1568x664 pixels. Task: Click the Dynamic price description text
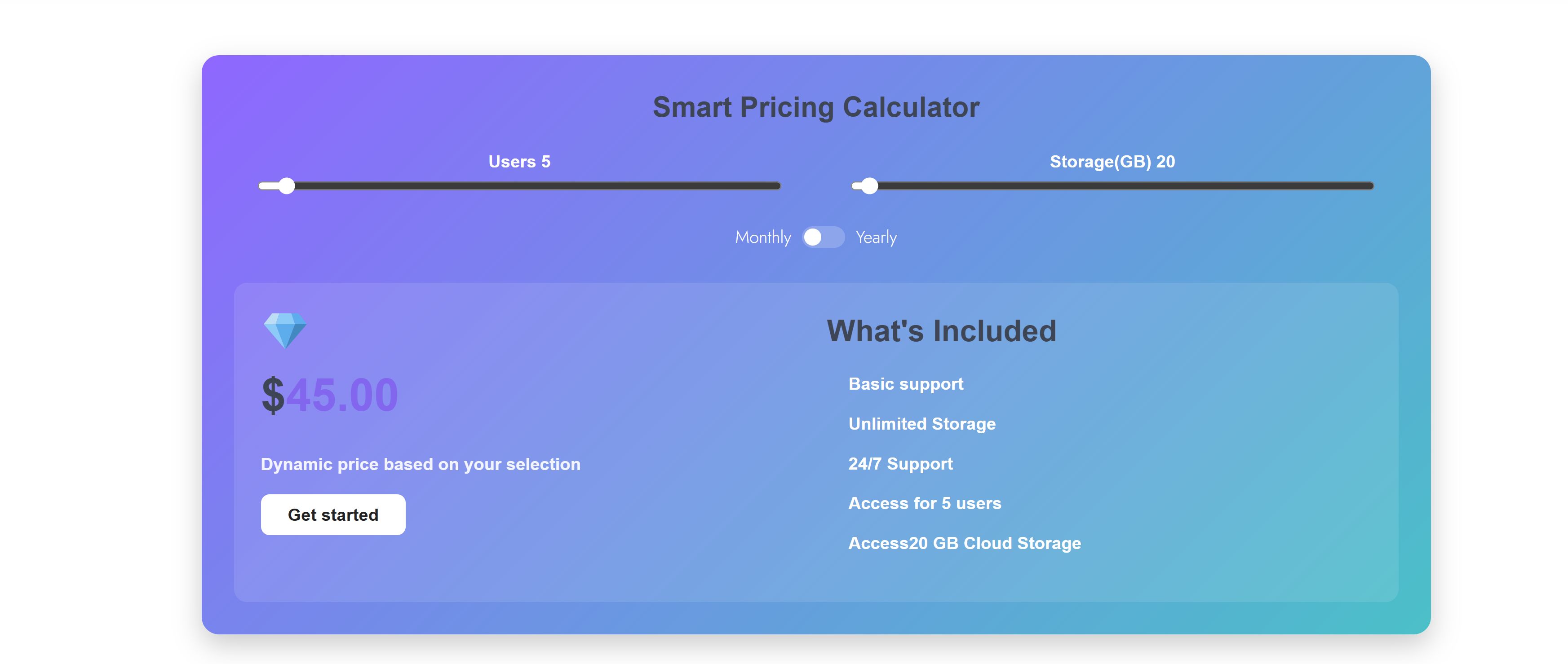[421, 465]
